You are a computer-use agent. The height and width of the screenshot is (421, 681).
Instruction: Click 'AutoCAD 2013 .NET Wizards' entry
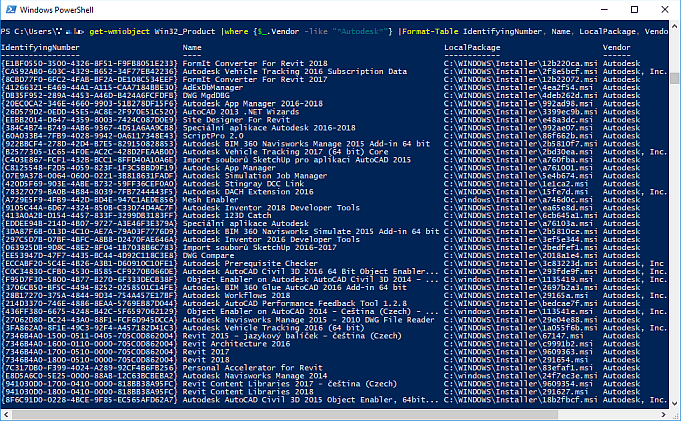coord(241,112)
